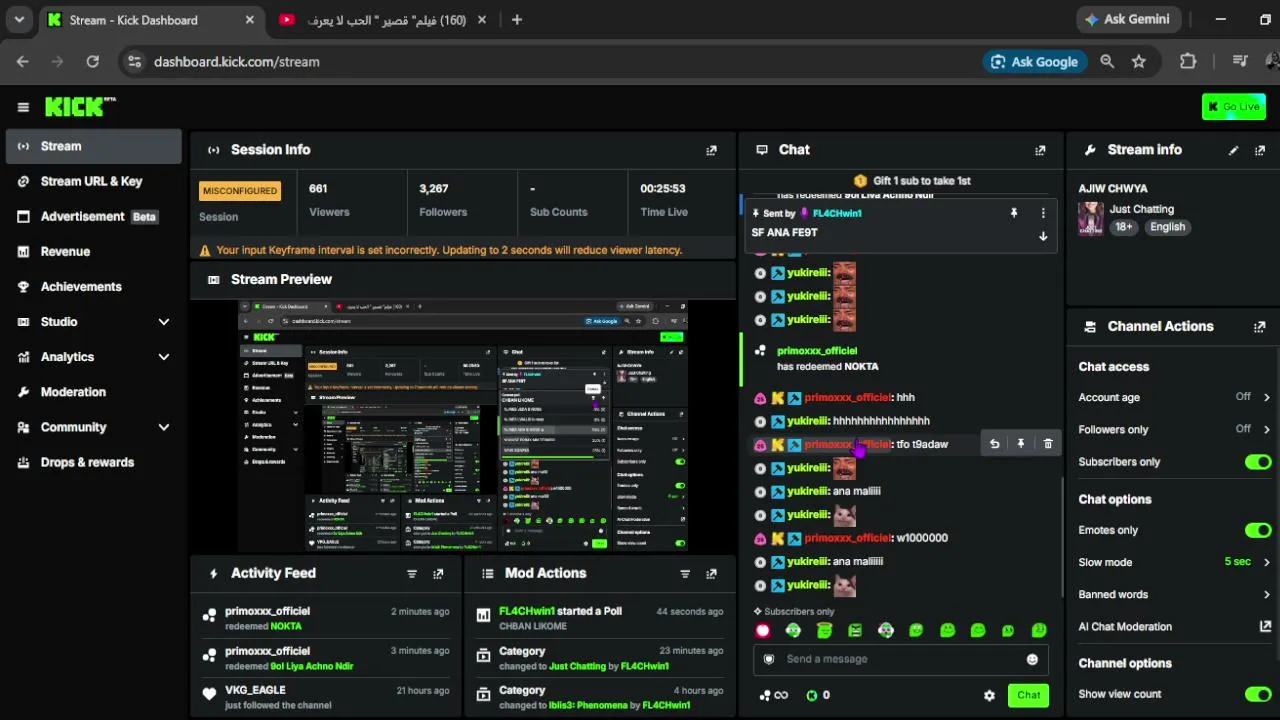Delete the tfo t9adaw chat message
This screenshot has width=1280, height=720.
(x=1048, y=444)
